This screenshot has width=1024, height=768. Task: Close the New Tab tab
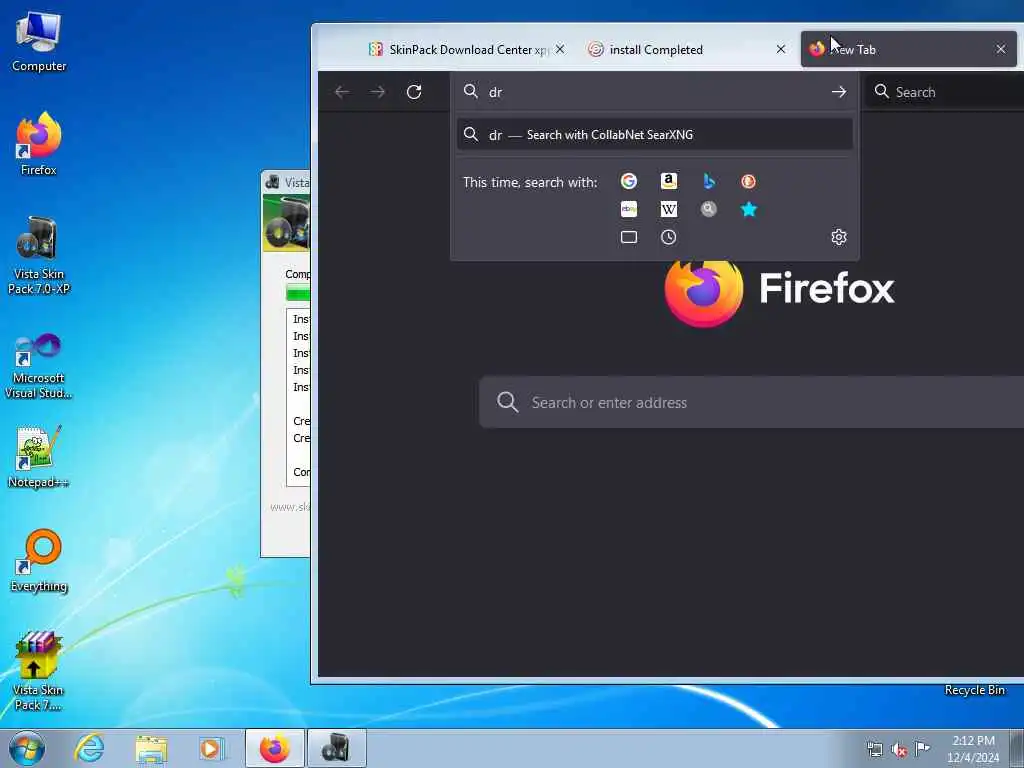tap(1000, 49)
